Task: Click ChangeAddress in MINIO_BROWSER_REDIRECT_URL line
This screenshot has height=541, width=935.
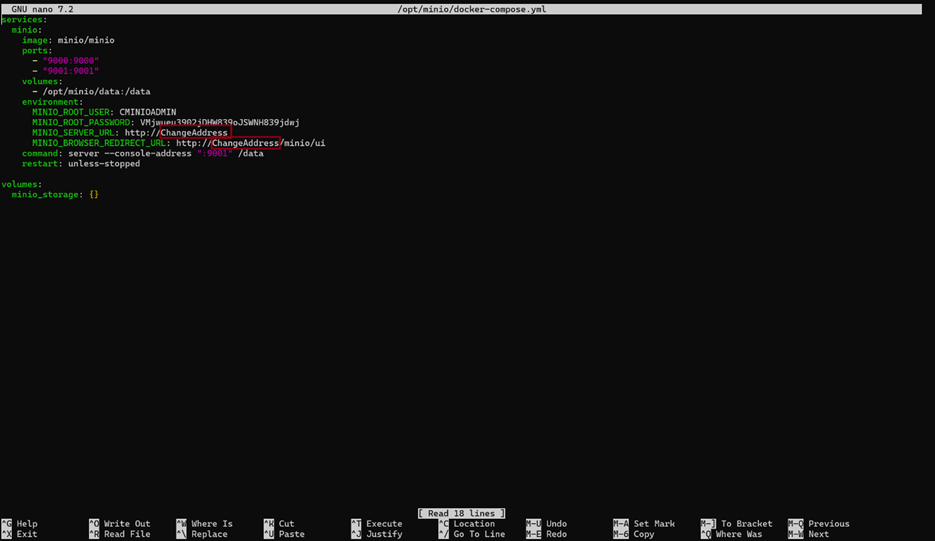Action: click(x=246, y=143)
